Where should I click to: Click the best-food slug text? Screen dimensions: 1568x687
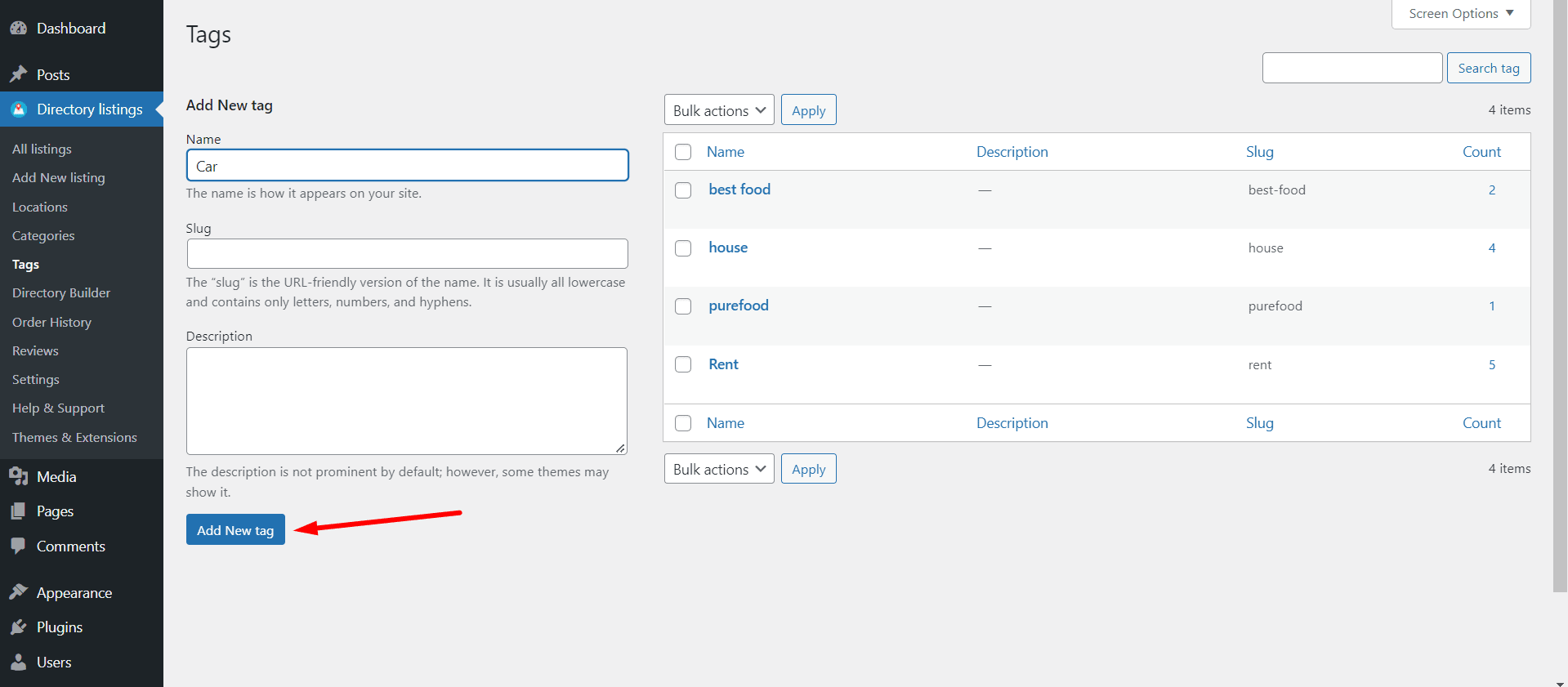pyautogui.click(x=1276, y=190)
